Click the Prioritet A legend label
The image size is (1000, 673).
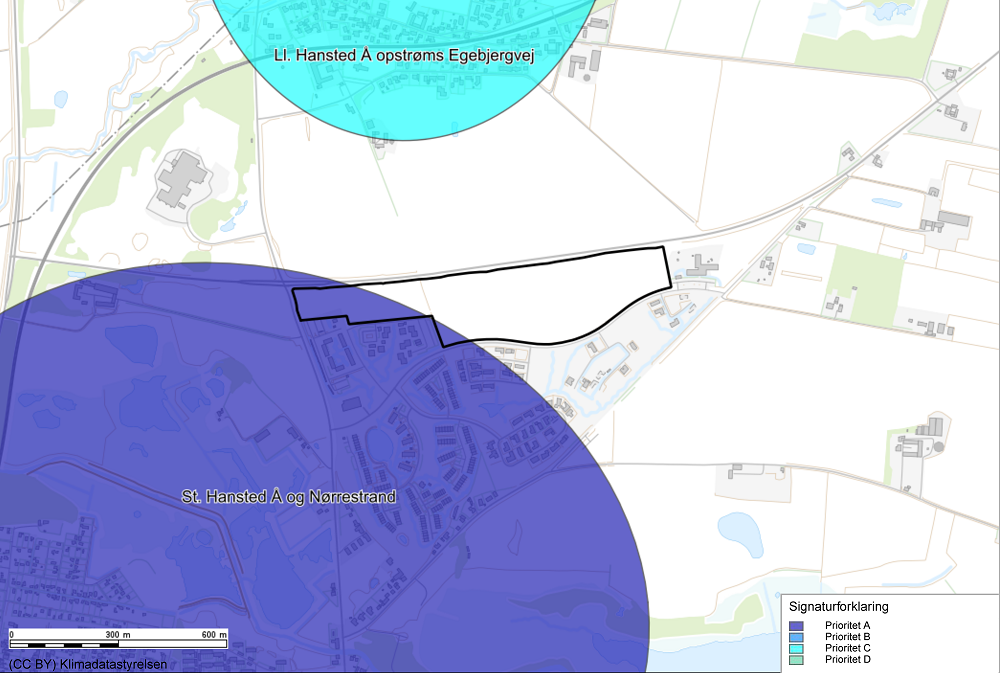(848, 625)
